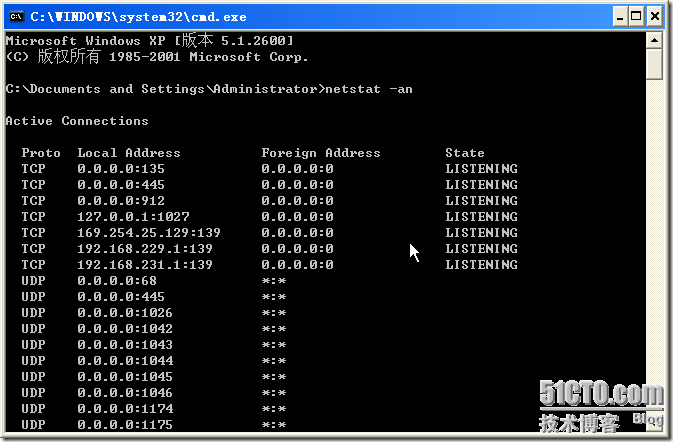Click UDP local address 0.0.0.0:1175
Screen dimensions: 673x442
coord(125,425)
